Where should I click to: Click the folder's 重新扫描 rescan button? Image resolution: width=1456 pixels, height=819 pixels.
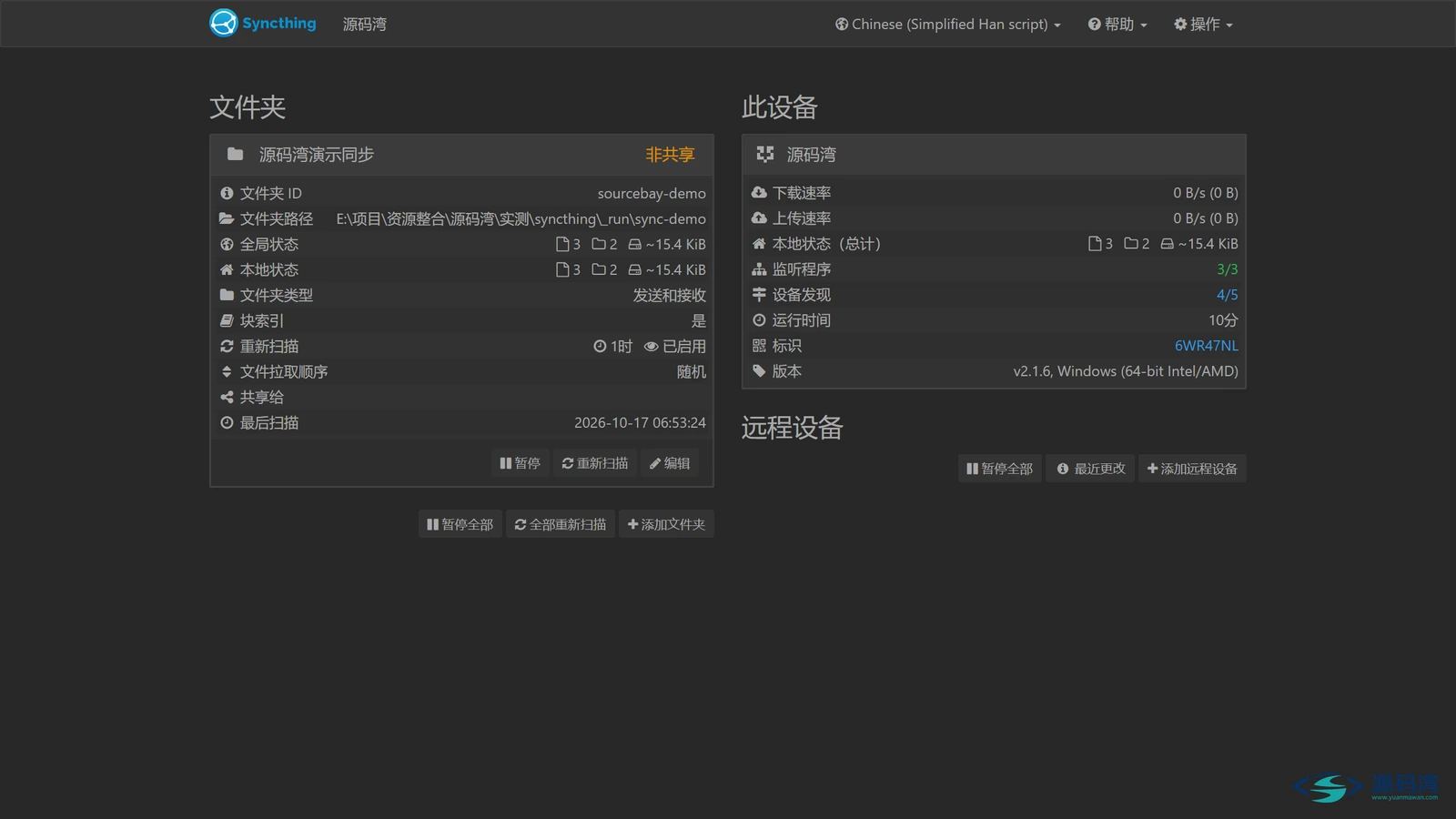click(595, 463)
